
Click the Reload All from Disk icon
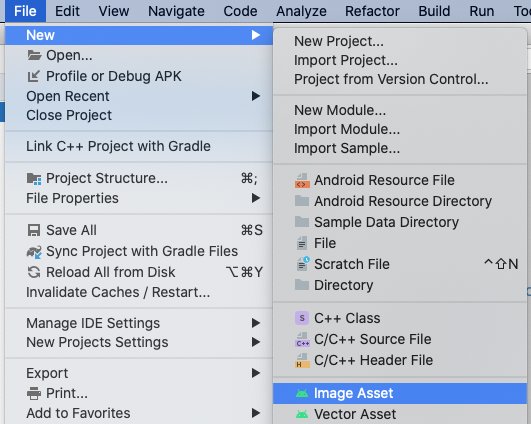point(34,272)
